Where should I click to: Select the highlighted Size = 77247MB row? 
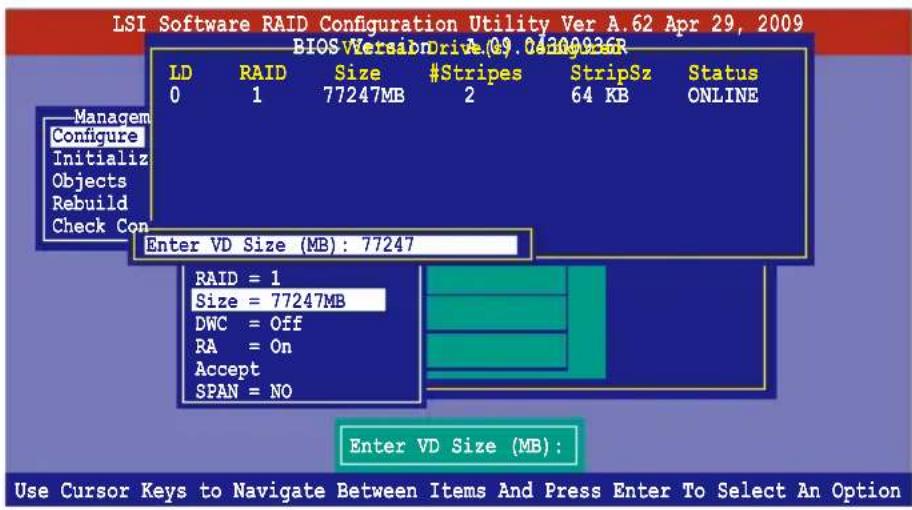click(x=288, y=301)
